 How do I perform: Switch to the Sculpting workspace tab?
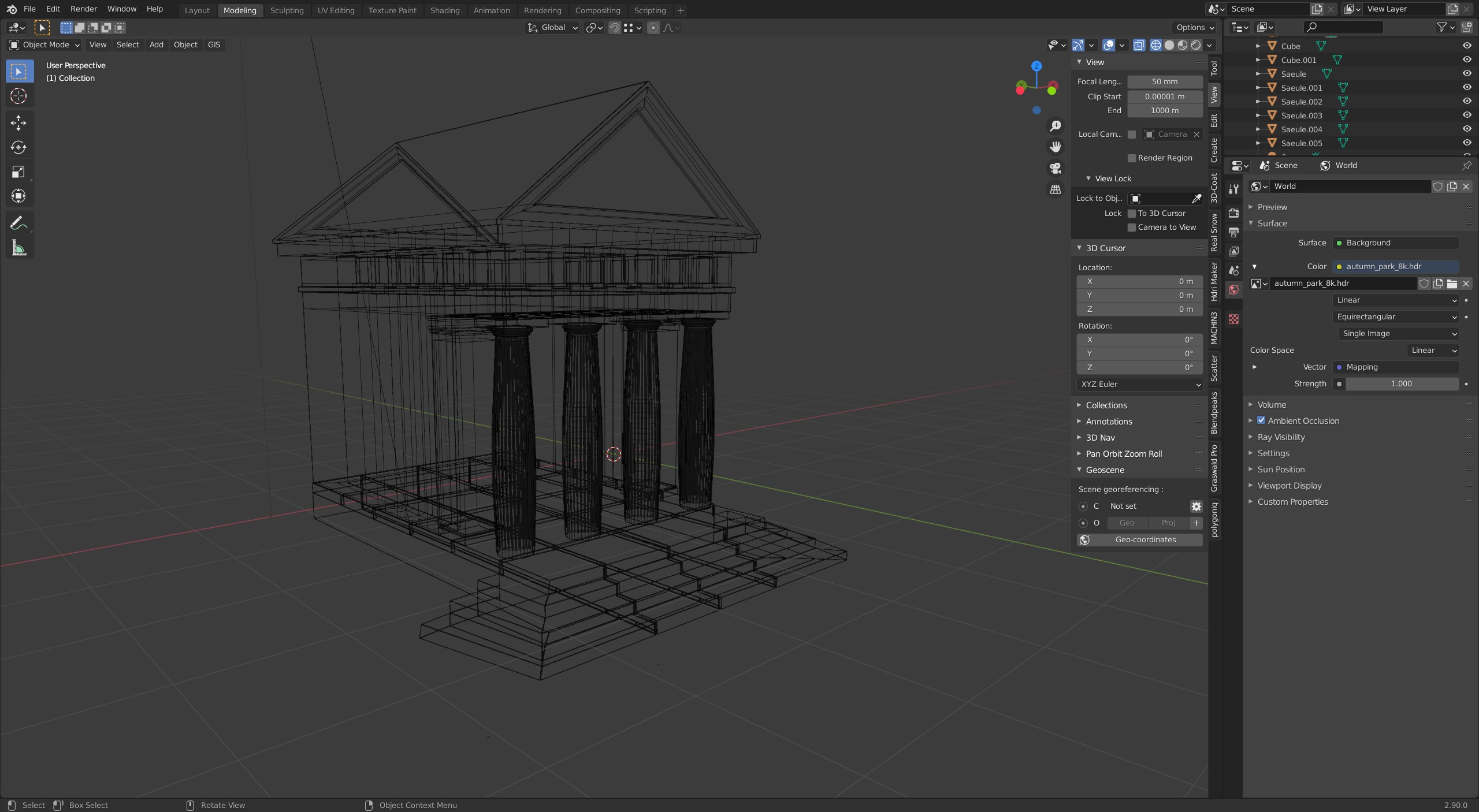pyautogui.click(x=287, y=10)
